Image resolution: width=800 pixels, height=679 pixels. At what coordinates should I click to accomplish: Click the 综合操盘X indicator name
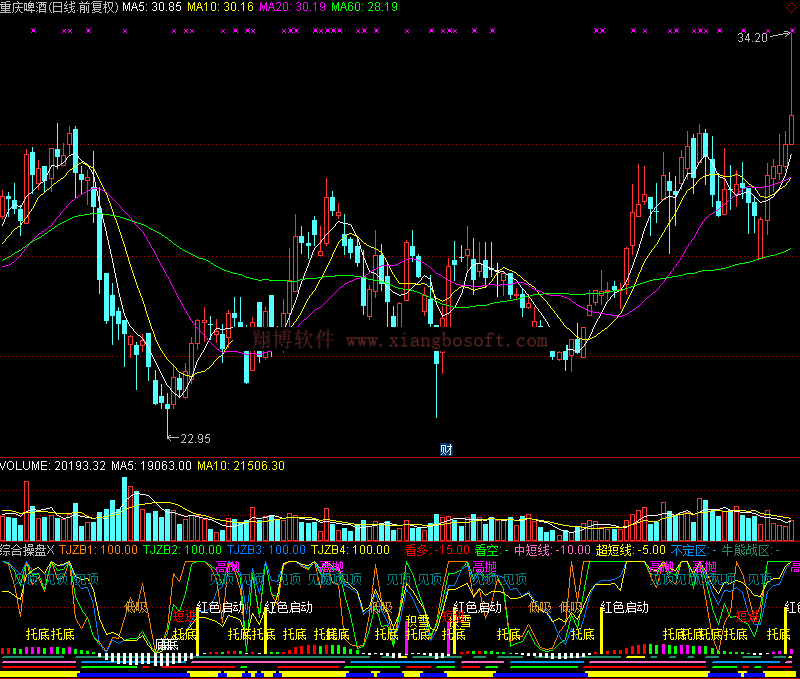[x=27, y=550]
